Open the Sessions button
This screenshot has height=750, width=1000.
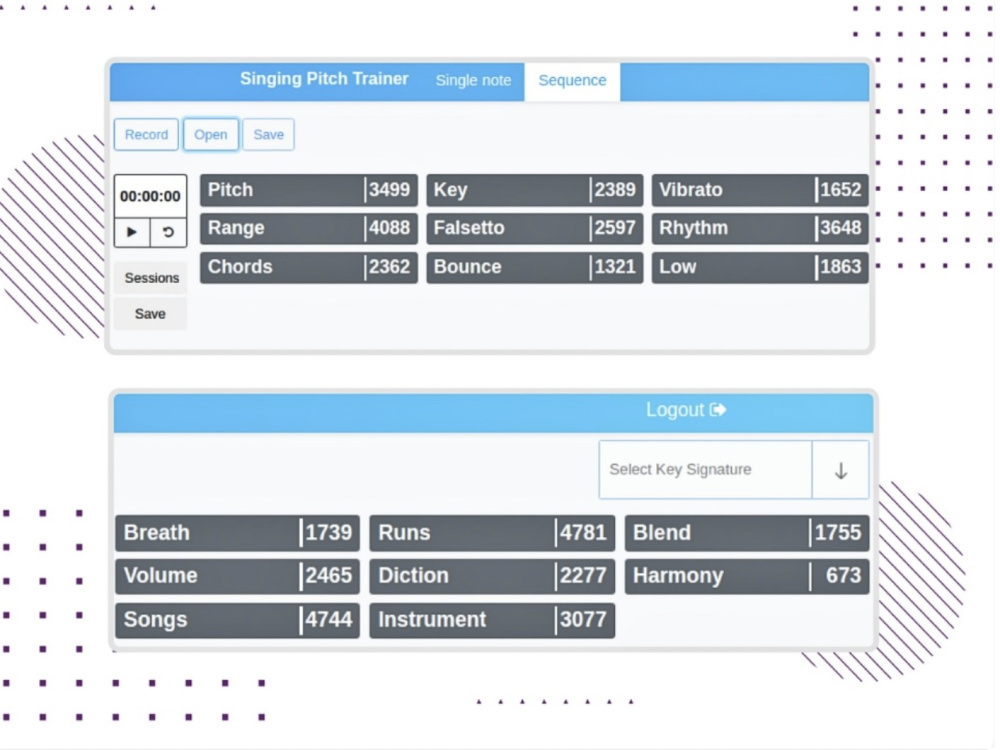(151, 278)
